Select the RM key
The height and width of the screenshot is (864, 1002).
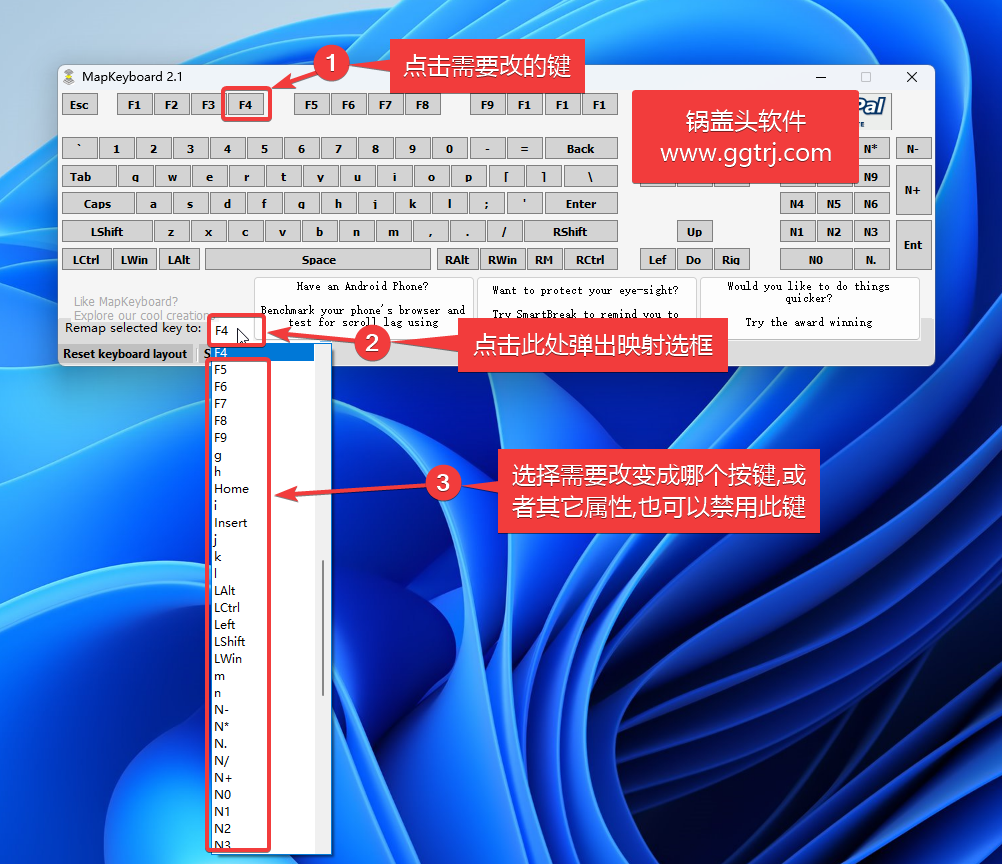pos(544,260)
